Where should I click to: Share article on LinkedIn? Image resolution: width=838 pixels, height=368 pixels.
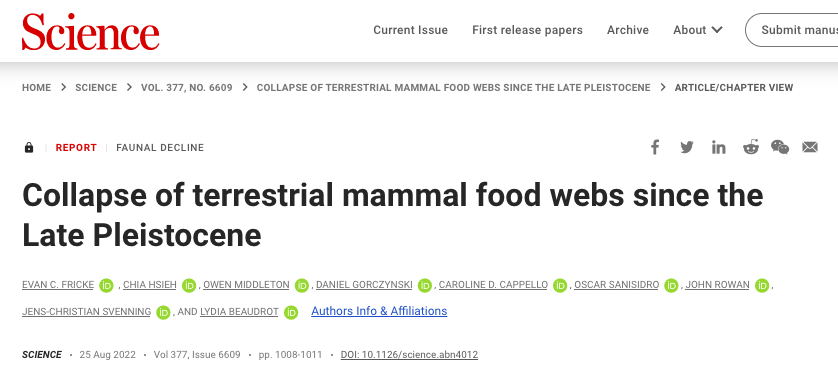(x=719, y=147)
